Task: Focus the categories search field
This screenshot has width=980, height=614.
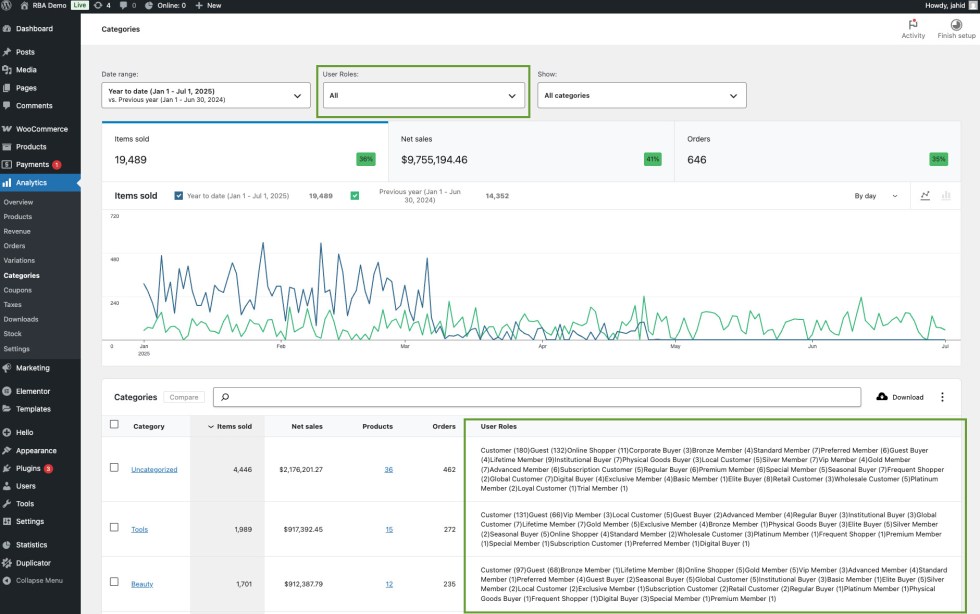Action: [x=538, y=397]
